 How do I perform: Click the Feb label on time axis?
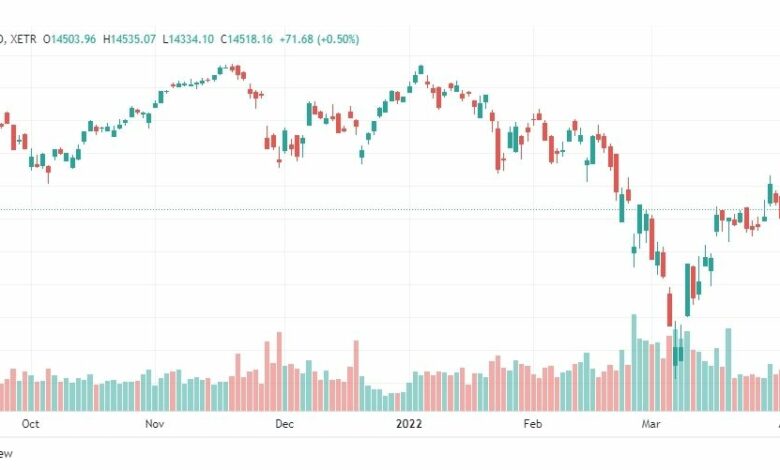click(x=532, y=424)
